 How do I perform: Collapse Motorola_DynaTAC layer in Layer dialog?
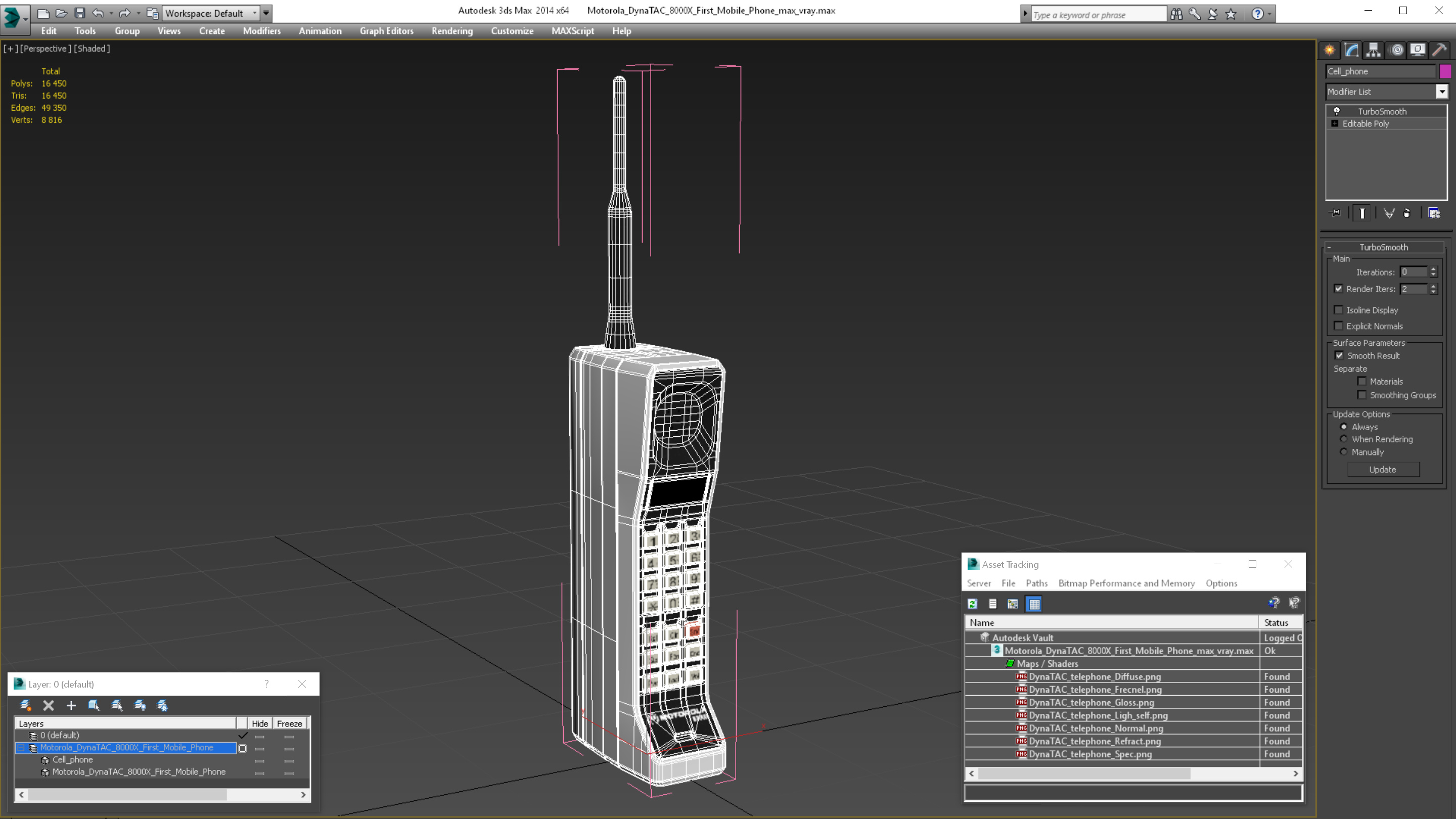21,748
